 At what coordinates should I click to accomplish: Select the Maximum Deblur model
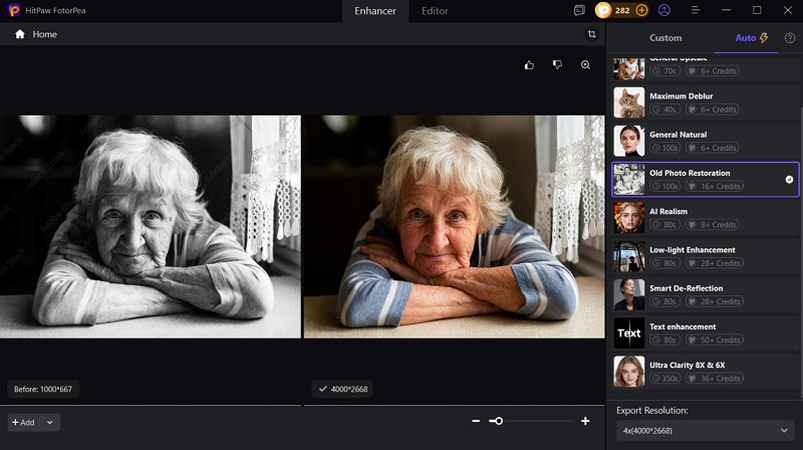click(705, 102)
